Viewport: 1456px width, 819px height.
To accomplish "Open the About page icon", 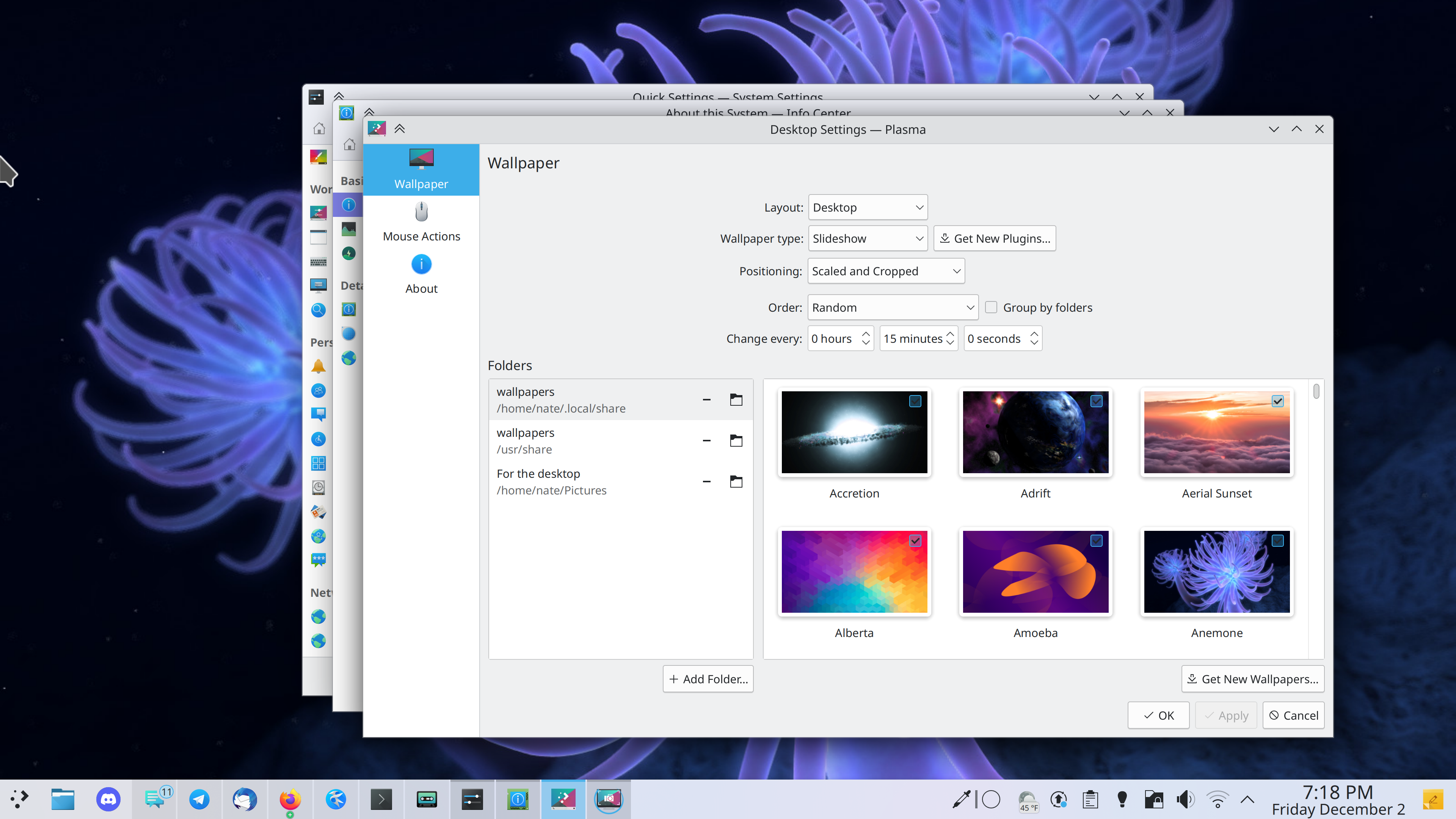I will click(x=421, y=265).
